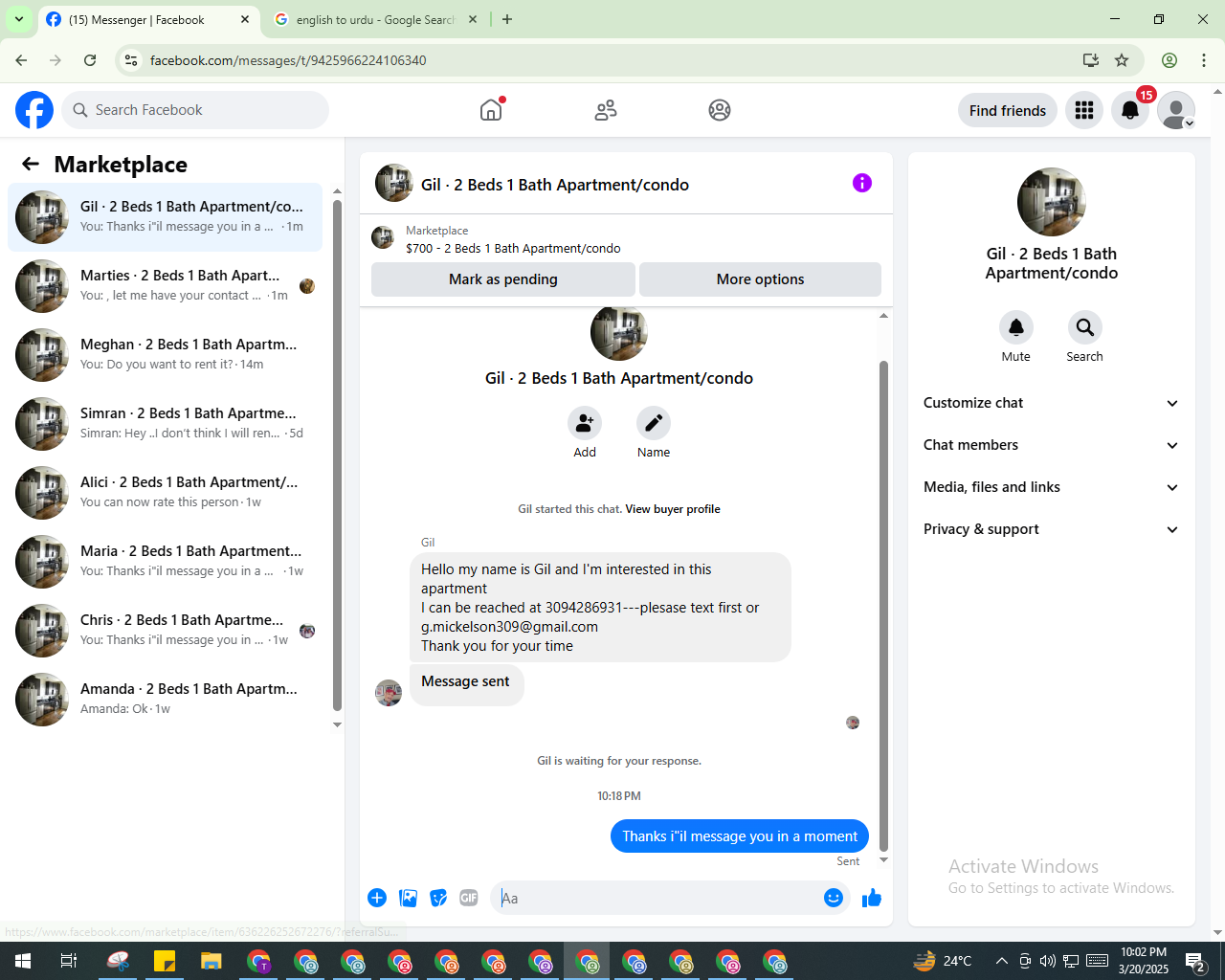Open Marties conversation in list

166,286
